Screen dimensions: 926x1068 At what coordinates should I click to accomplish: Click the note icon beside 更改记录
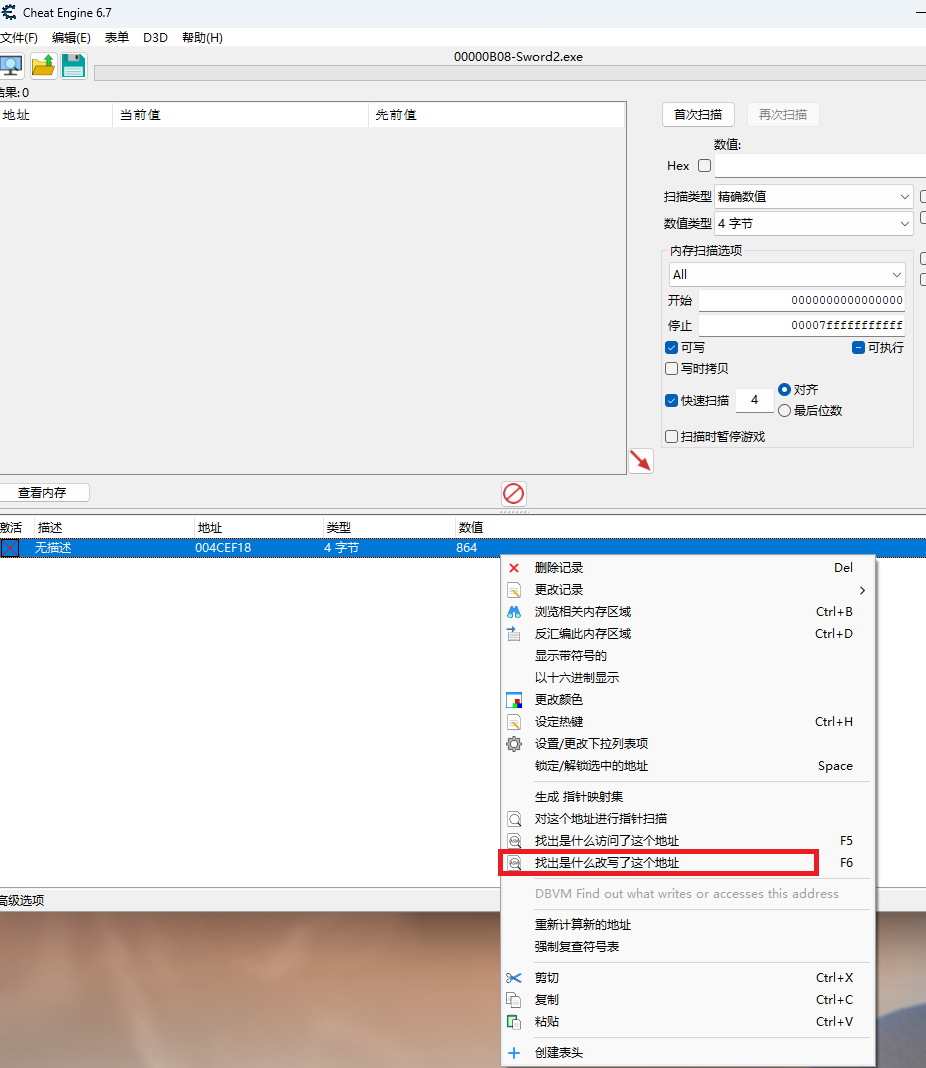pos(514,590)
